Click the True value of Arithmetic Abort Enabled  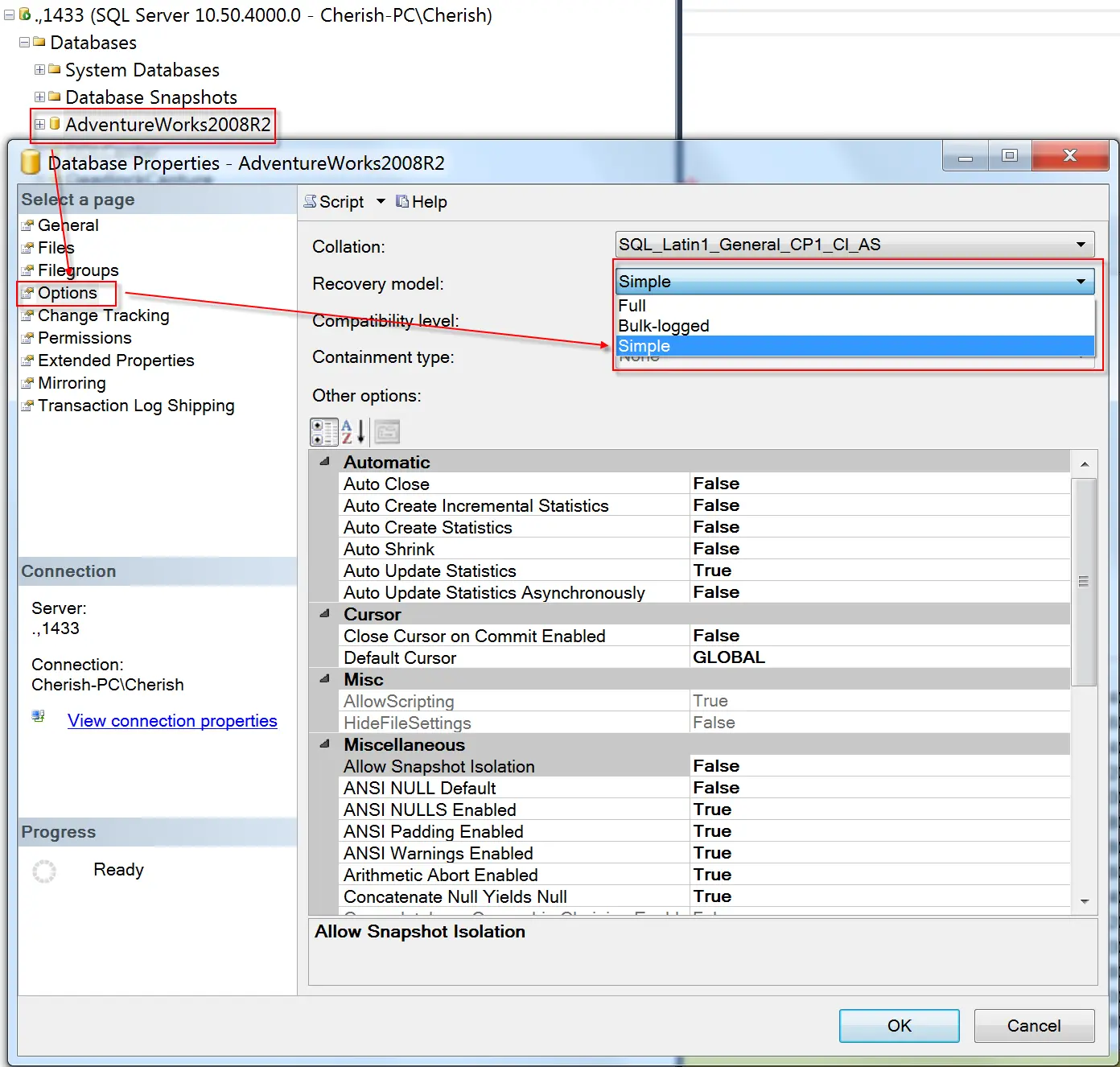(x=712, y=875)
